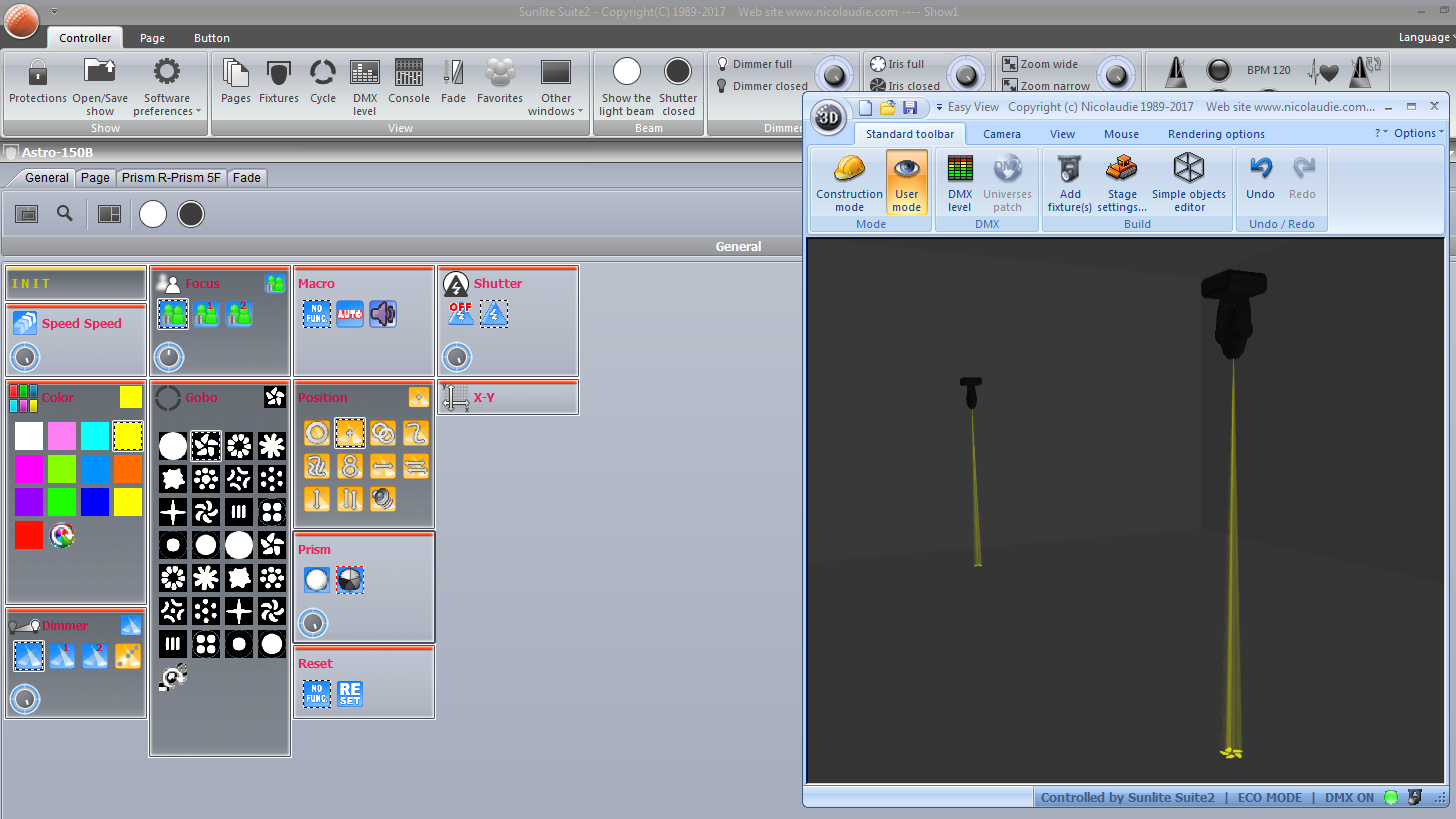Select the RESET icon in Reset group
The height and width of the screenshot is (819, 1456).
[x=350, y=694]
